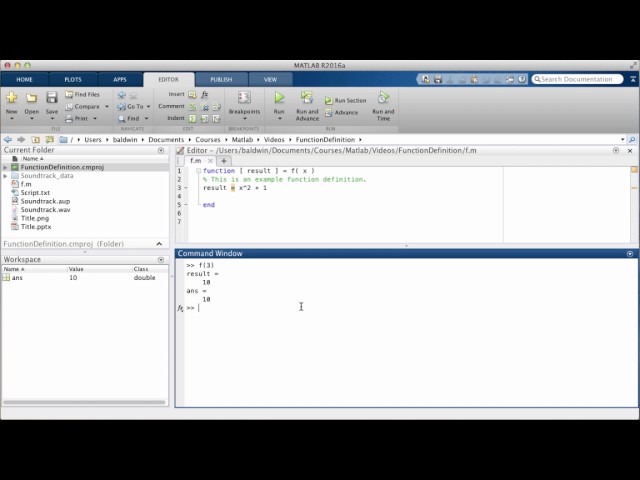Click the insert function fx icon
The image size is (640, 480).
pos(204,94)
